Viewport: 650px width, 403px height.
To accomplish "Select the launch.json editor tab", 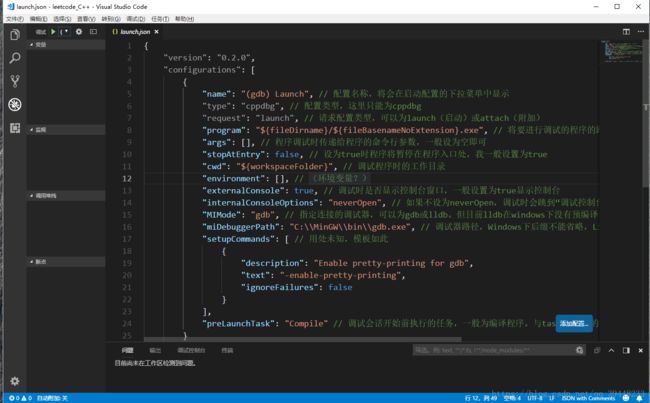I will (x=135, y=32).
